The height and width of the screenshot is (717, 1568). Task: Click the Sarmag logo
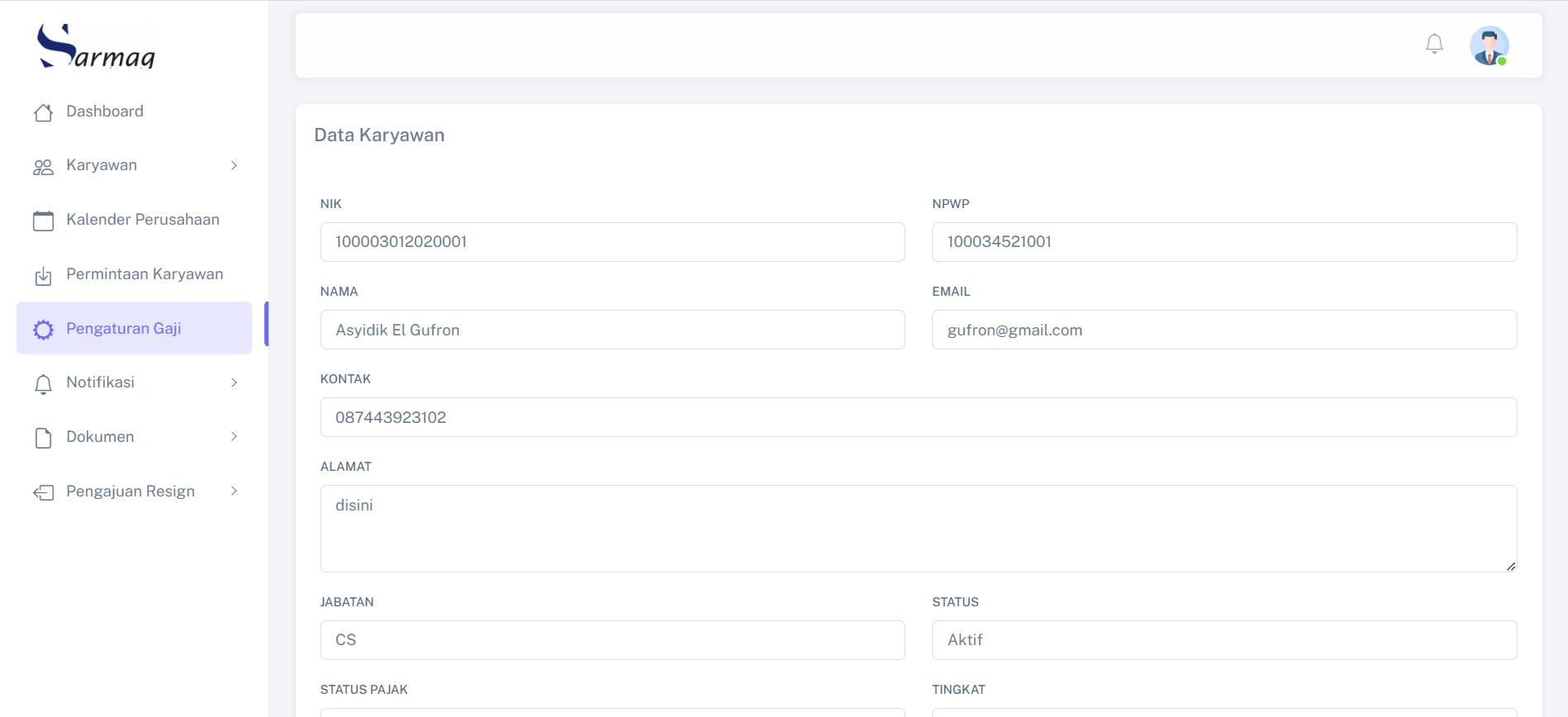tap(96, 46)
